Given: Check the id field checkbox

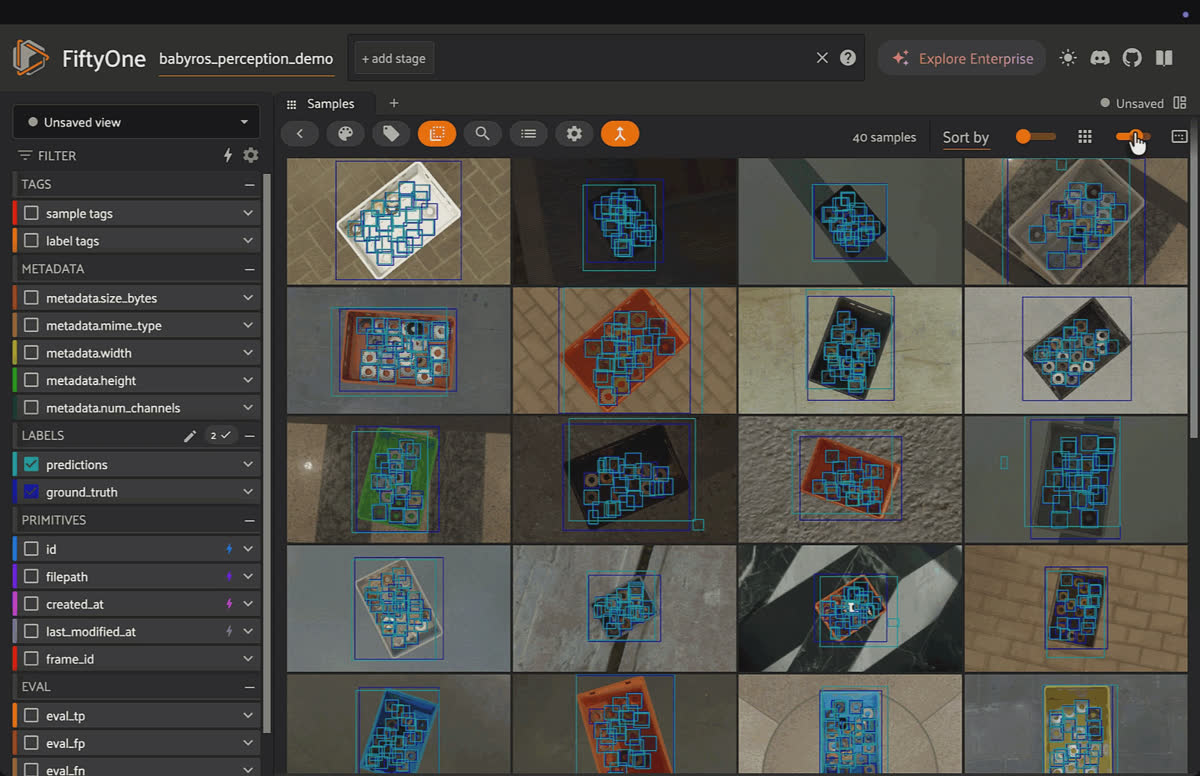Looking at the screenshot, I should [x=31, y=549].
